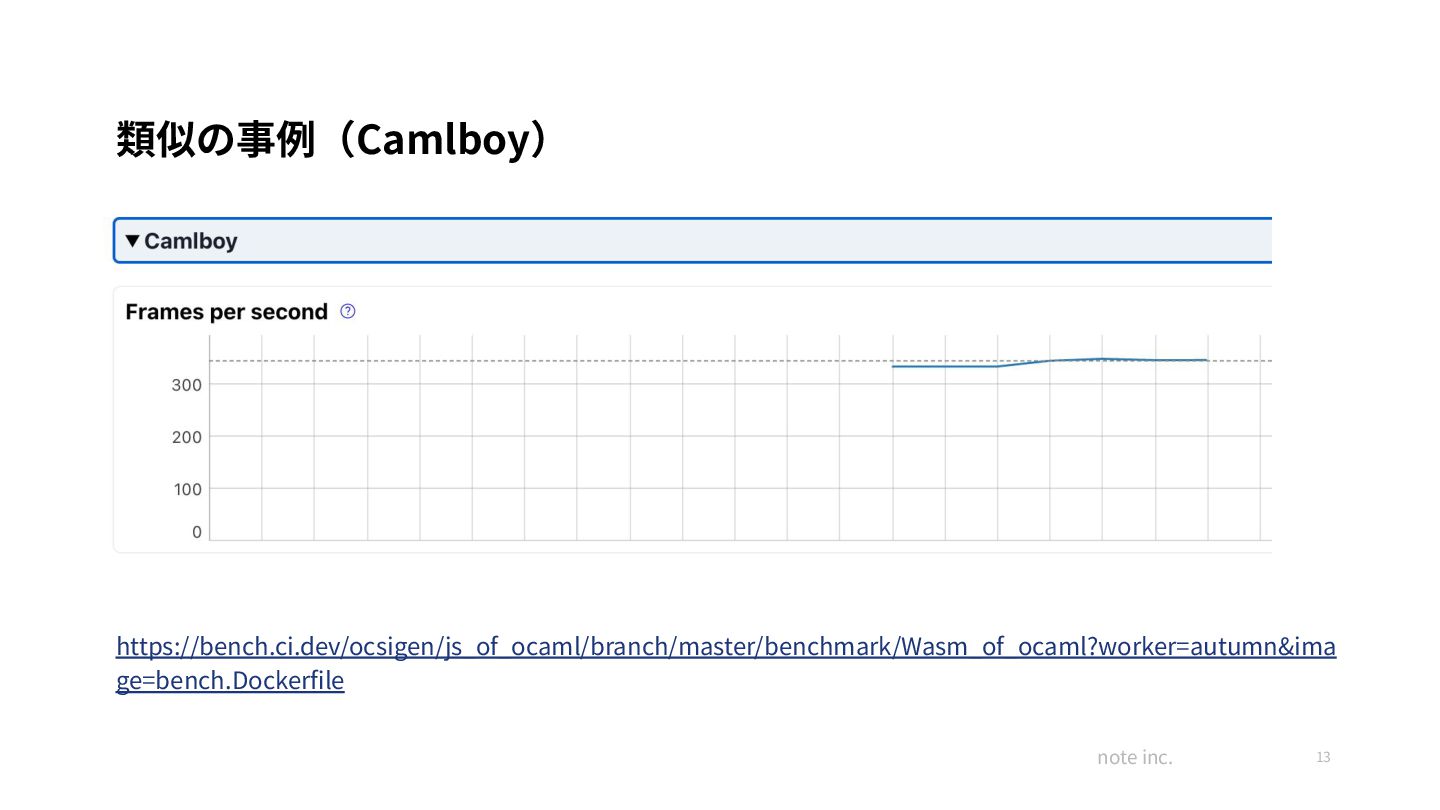Image resolution: width=1440 pixels, height=810 pixels.
Task: Click the 'Frames per second' chart heading
Action: (227, 312)
